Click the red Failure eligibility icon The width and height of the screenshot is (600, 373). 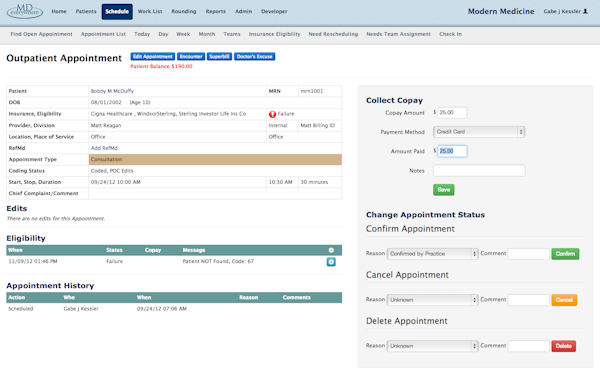pos(272,114)
